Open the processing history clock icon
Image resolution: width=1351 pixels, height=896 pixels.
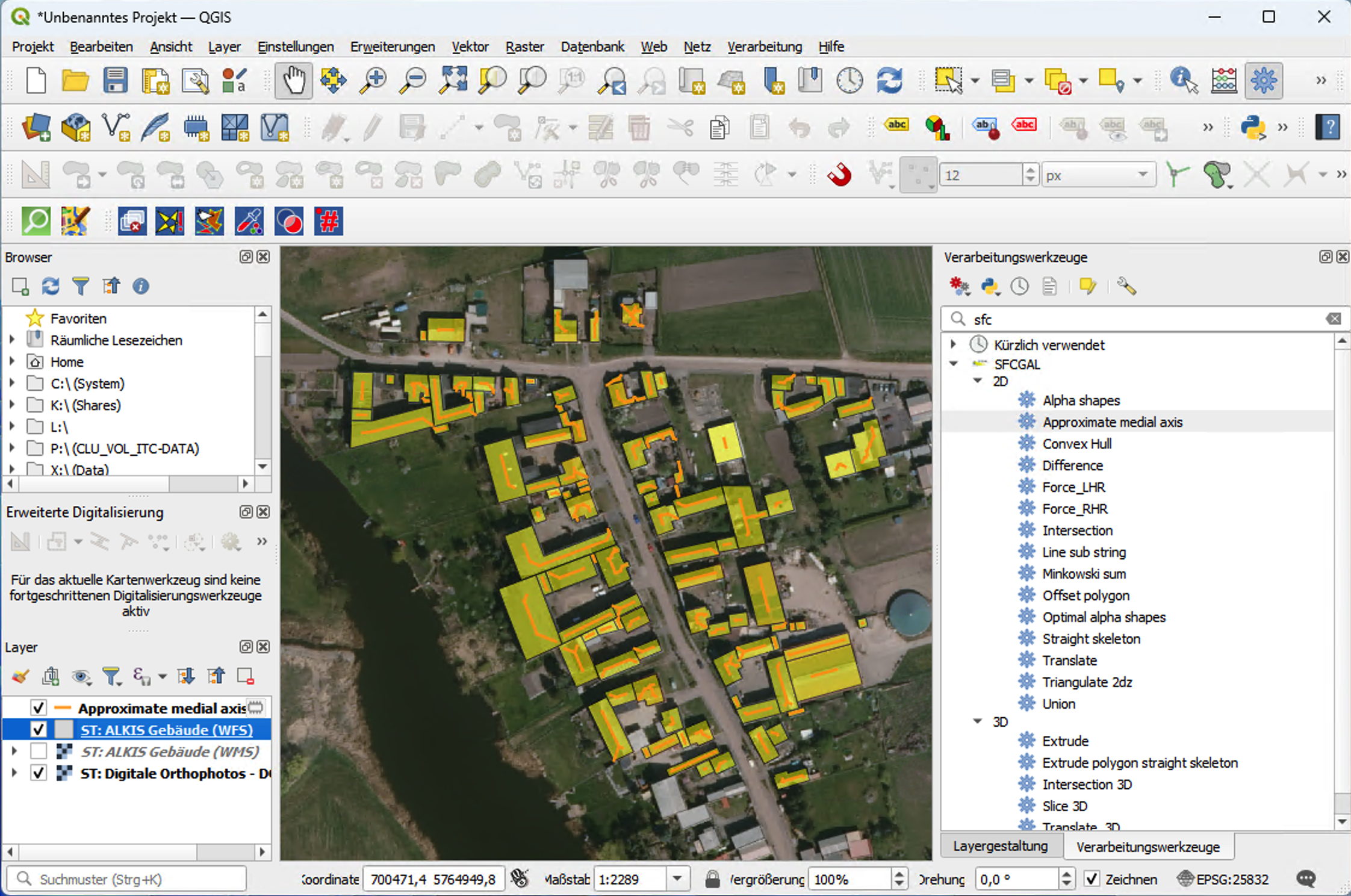[x=1019, y=287]
